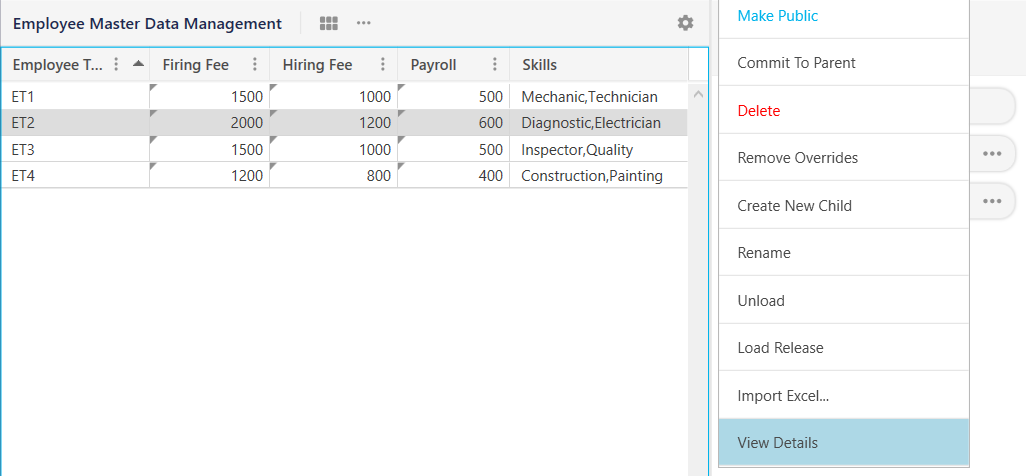Click the Diagnostic,Electrician skills cell
1026x476 pixels.
[599, 122]
